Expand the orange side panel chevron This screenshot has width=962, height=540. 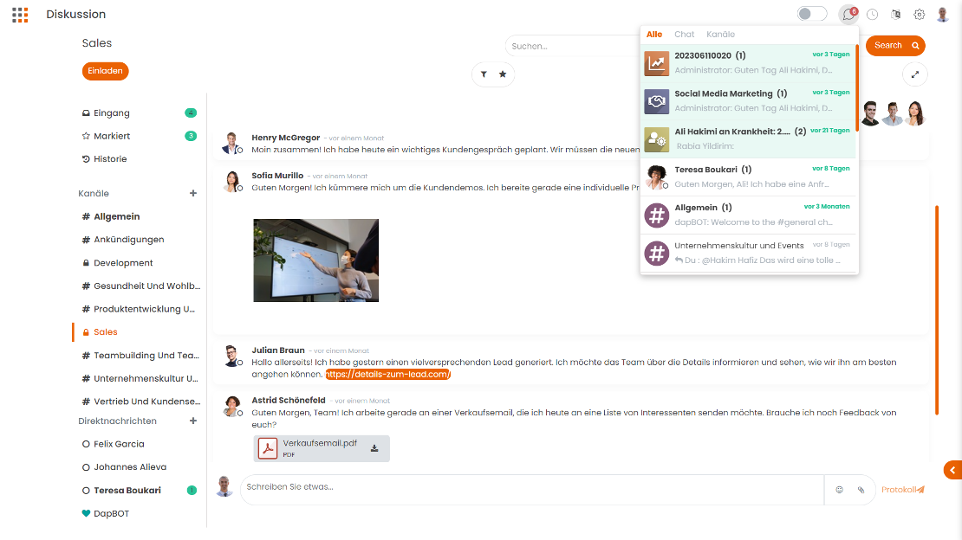point(953,470)
